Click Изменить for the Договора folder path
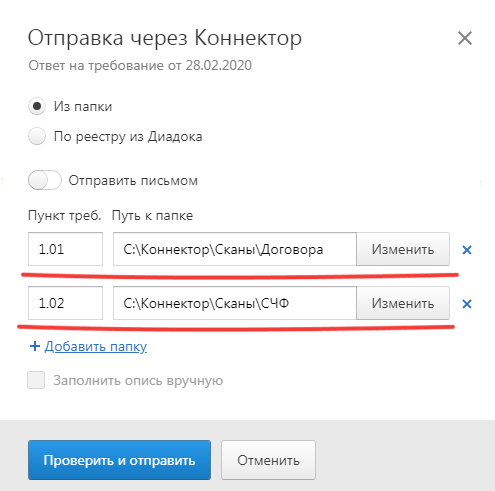This screenshot has width=495, height=491. pos(403,249)
